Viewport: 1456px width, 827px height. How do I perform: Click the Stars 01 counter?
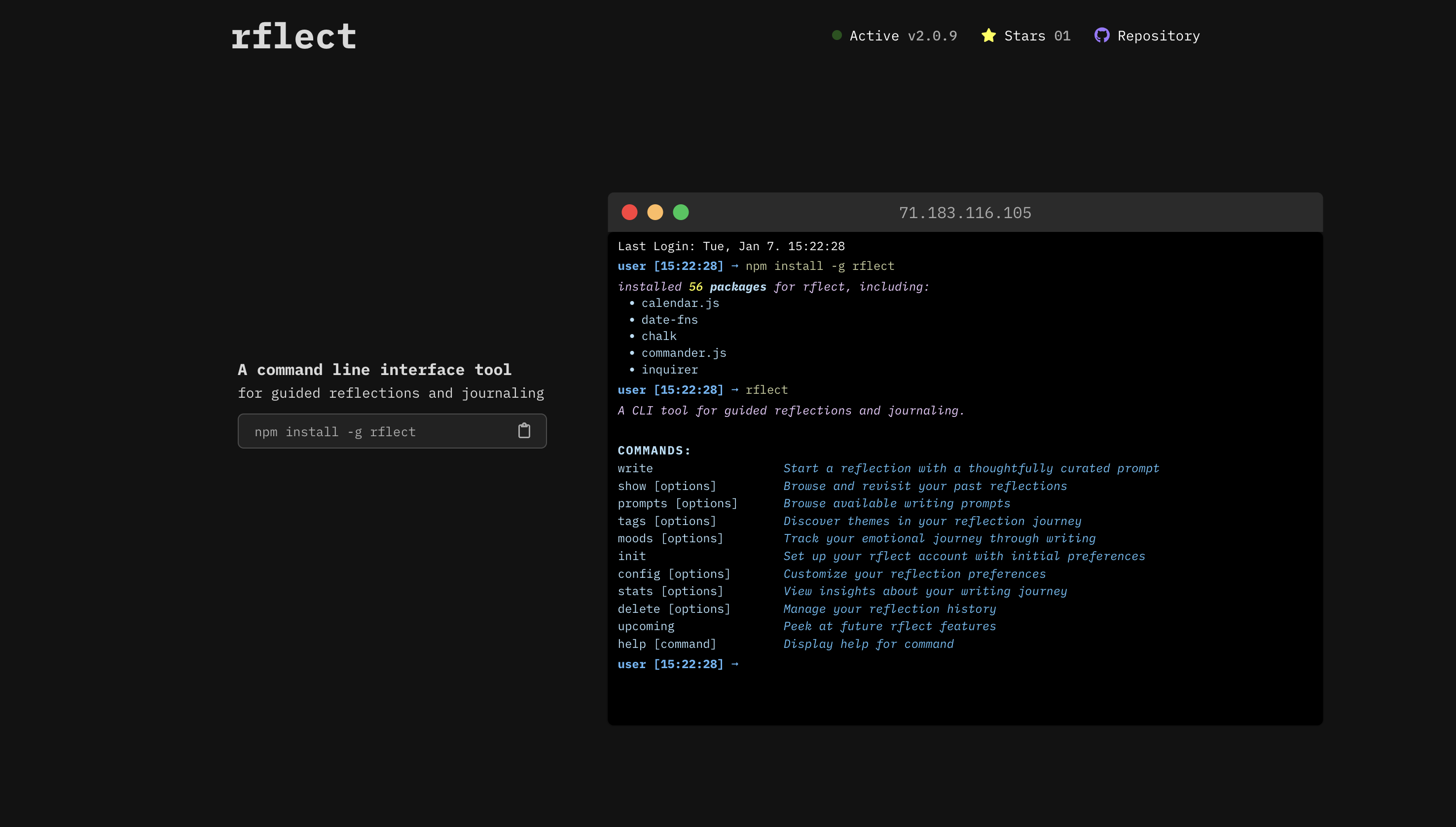coord(1038,35)
